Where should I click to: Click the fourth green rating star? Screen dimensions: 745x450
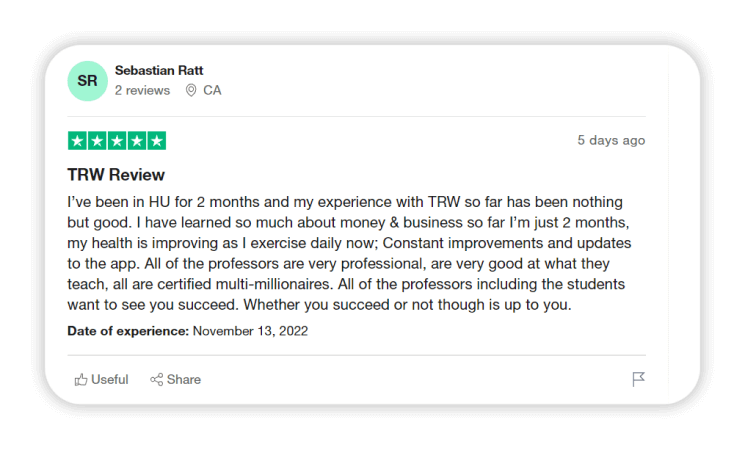pos(137,141)
